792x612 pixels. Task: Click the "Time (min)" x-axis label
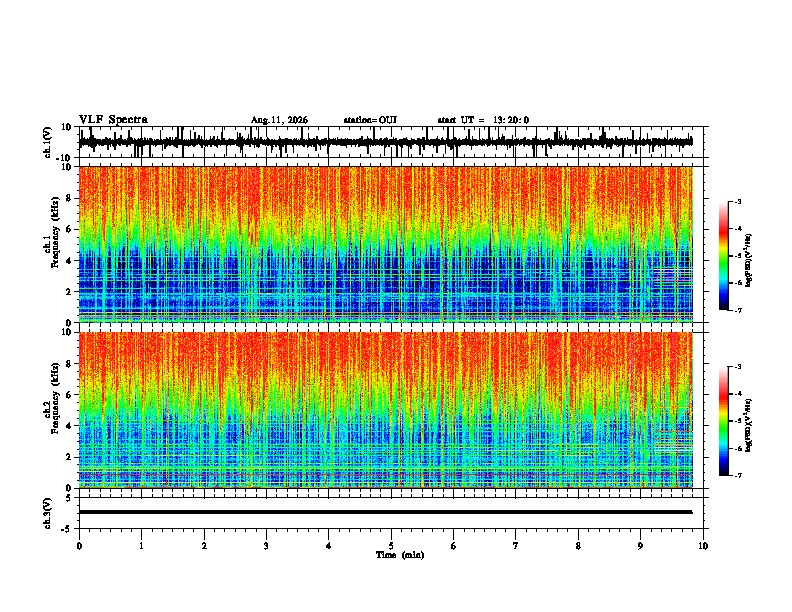click(400, 555)
